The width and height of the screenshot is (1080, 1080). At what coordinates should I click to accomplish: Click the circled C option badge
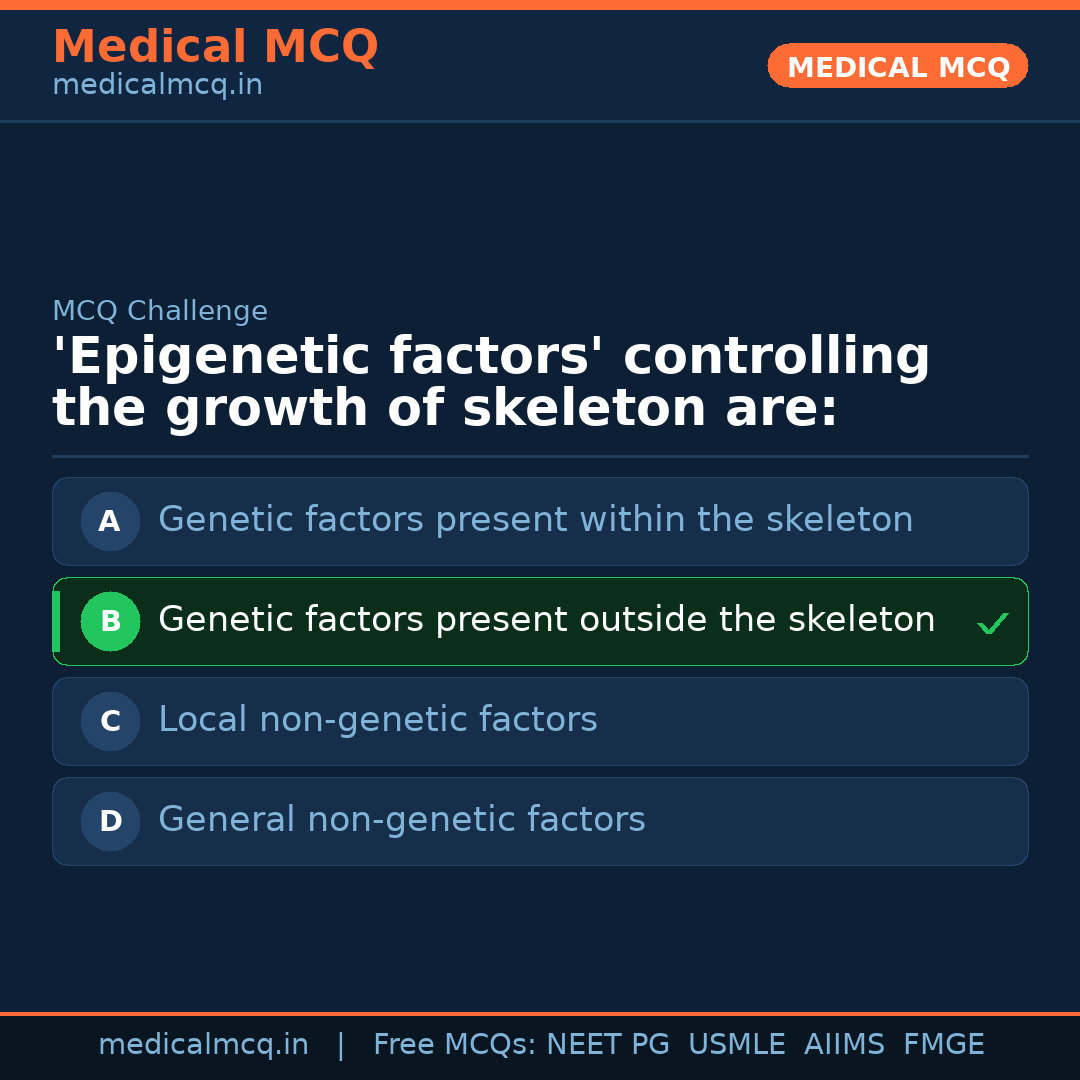[x=110, y=721]
